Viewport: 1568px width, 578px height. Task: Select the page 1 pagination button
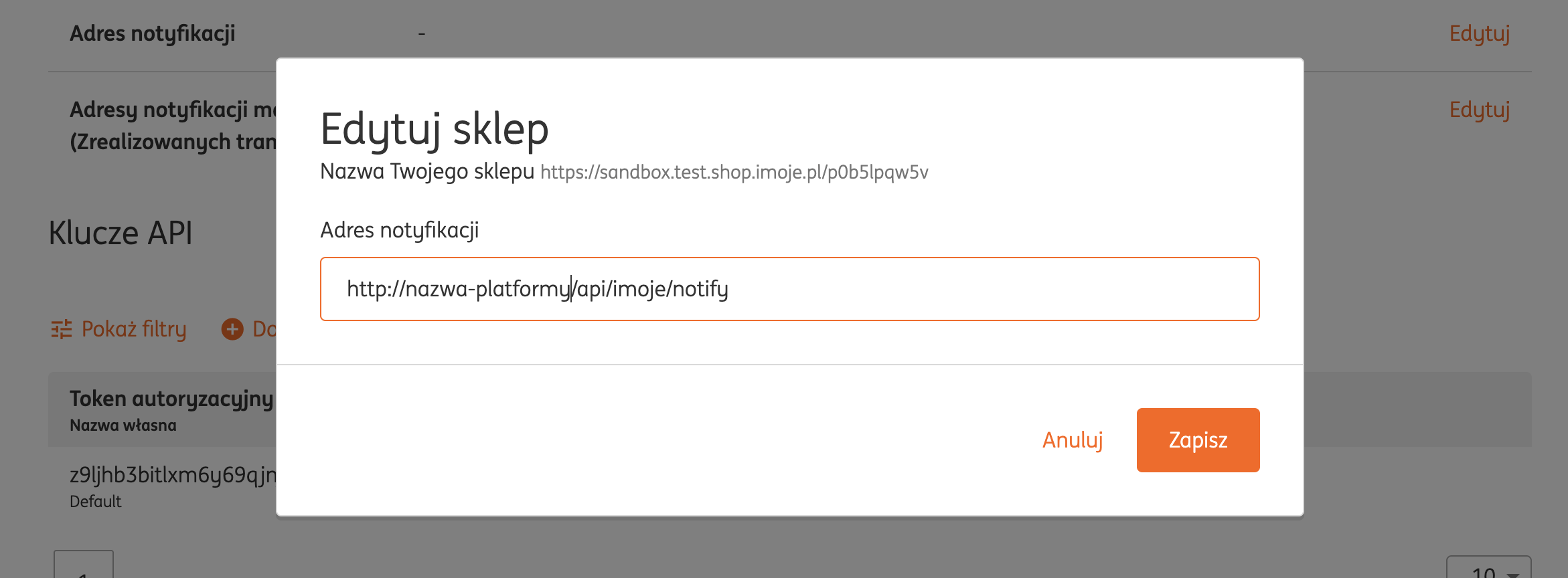tap(84, 567)
